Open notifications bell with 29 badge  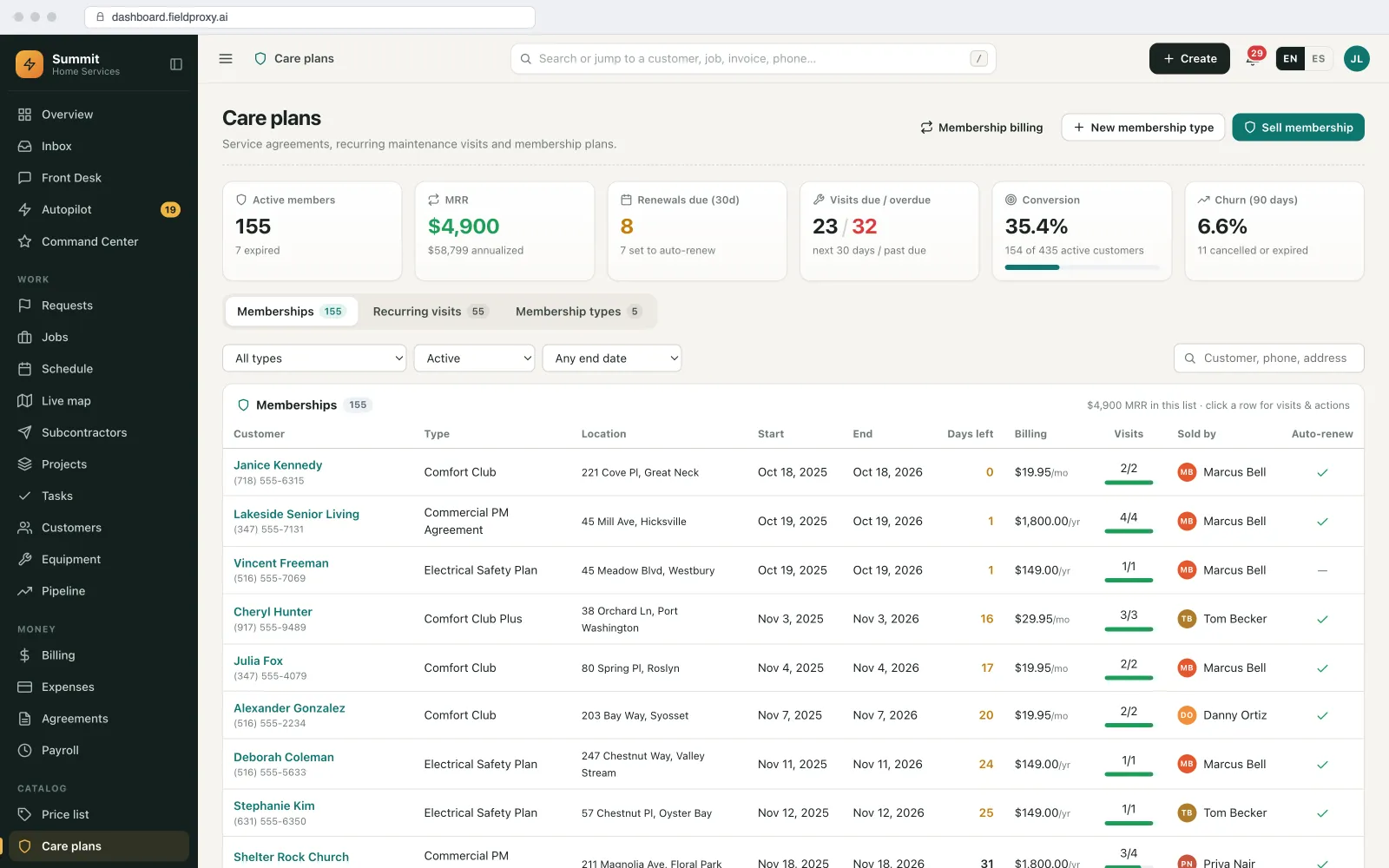(x=1253, y=59)
